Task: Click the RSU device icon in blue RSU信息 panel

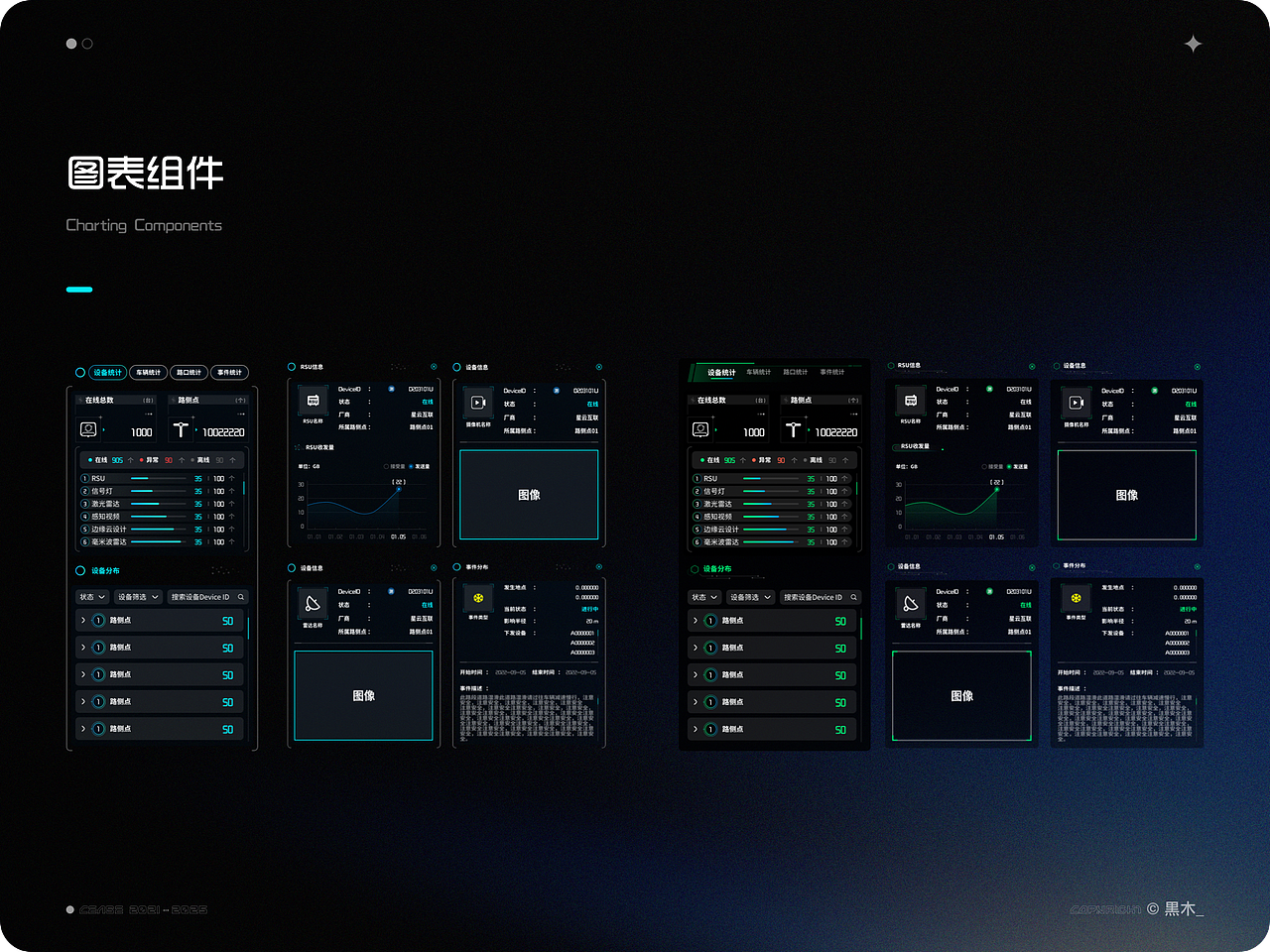Action: (x=313, y=401)
